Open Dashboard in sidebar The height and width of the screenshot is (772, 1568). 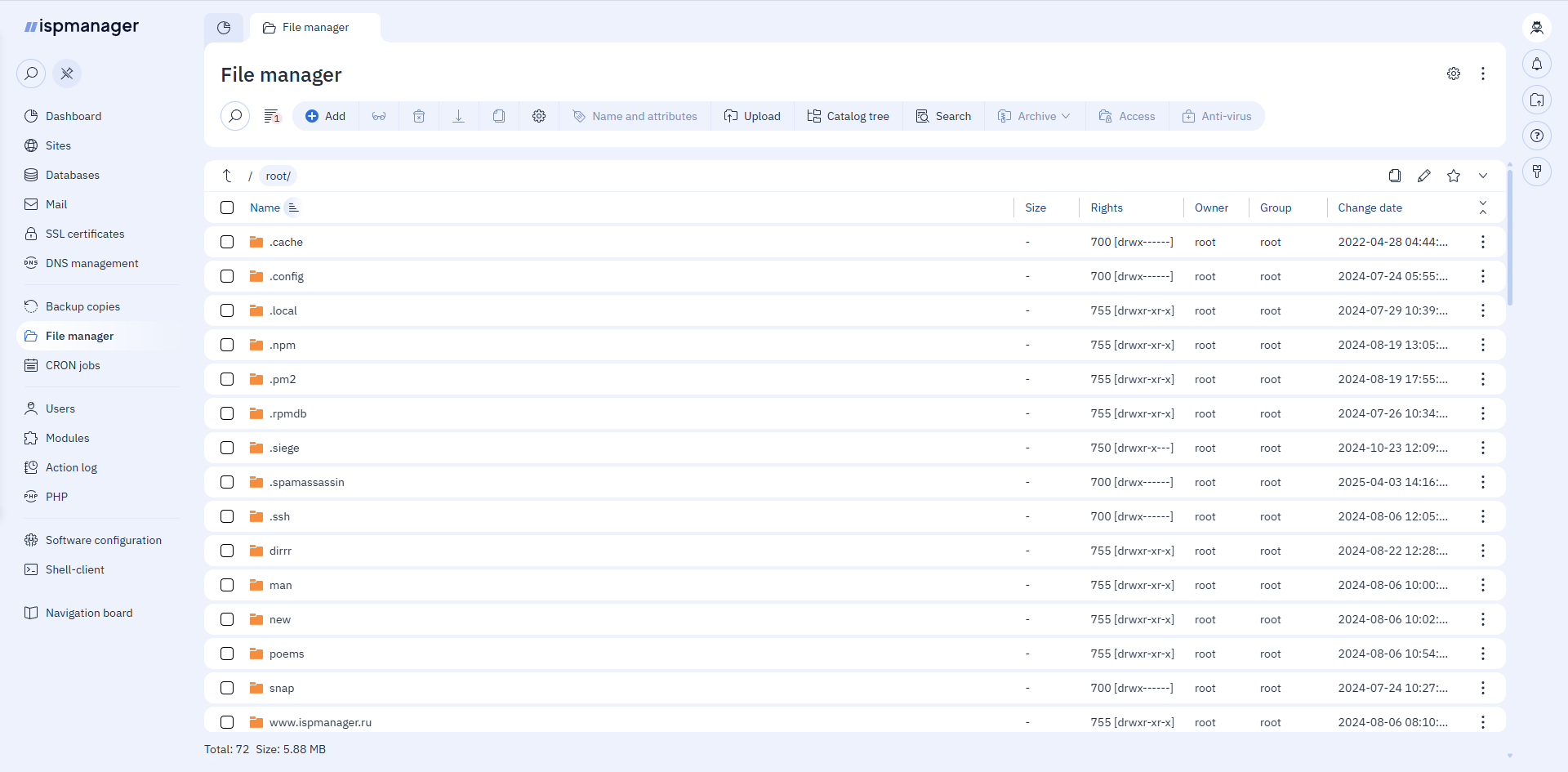73,116
